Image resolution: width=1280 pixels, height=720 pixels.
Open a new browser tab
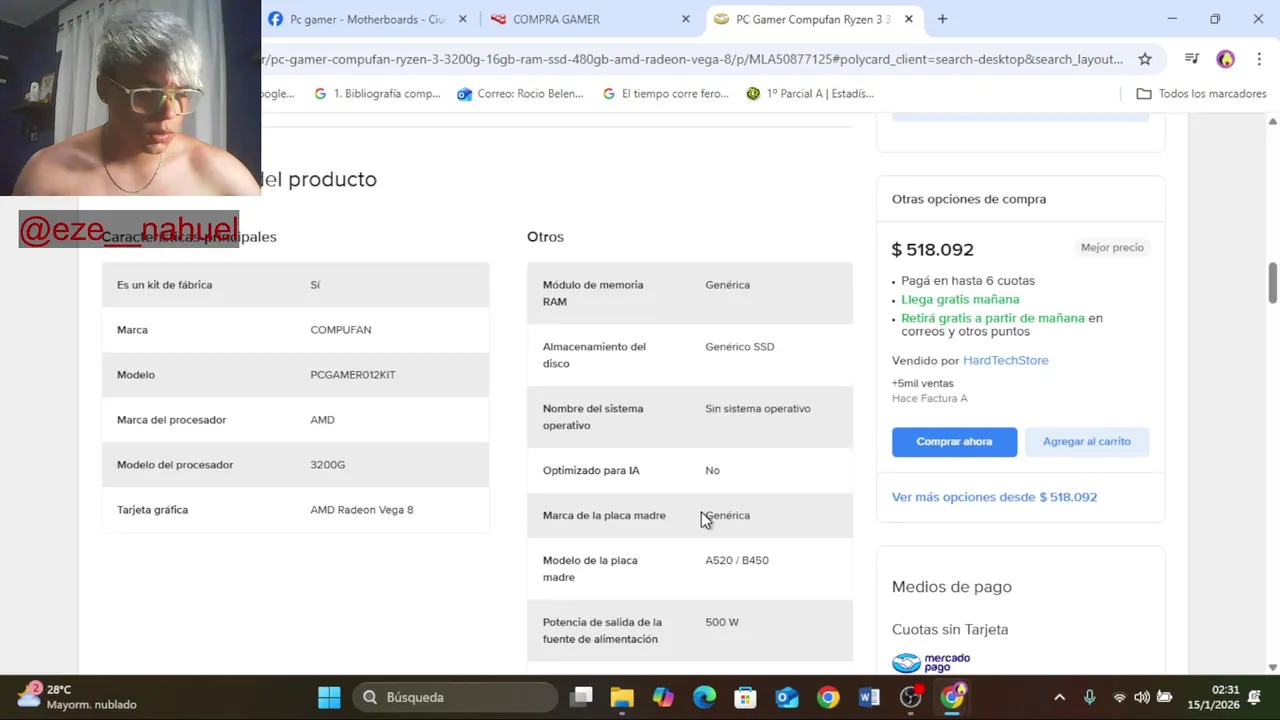pos(942,19)
